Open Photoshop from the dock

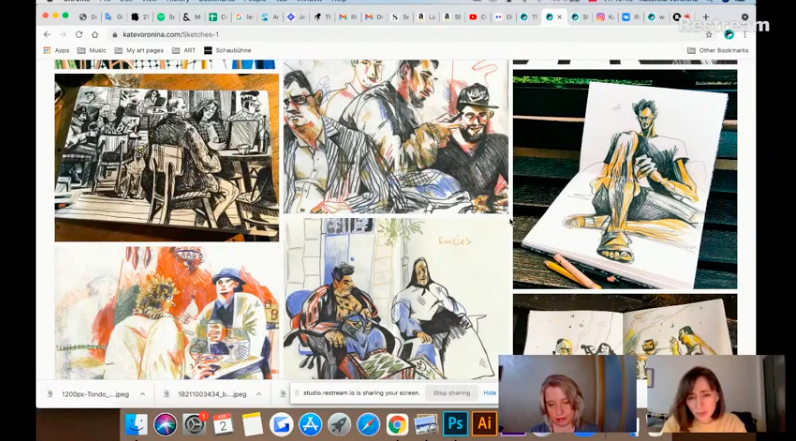point(456,424)
